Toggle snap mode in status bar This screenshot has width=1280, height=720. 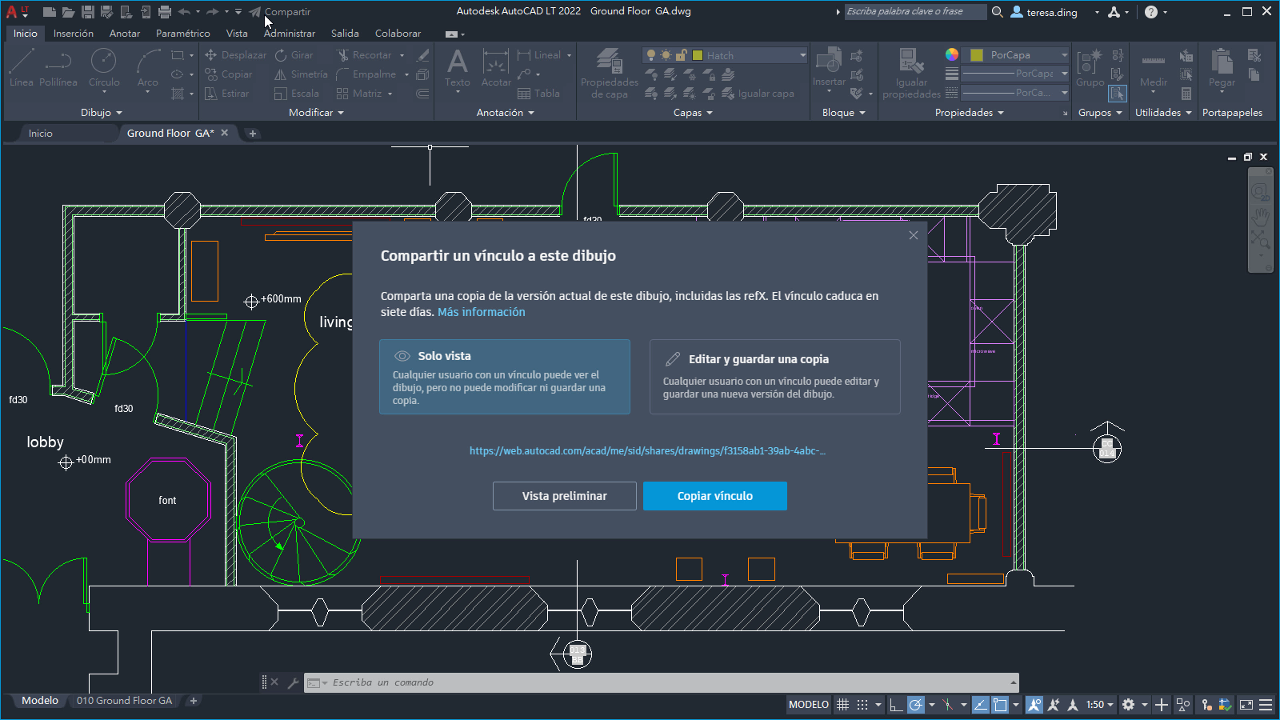pyautogui.click(x=864, y=705)
